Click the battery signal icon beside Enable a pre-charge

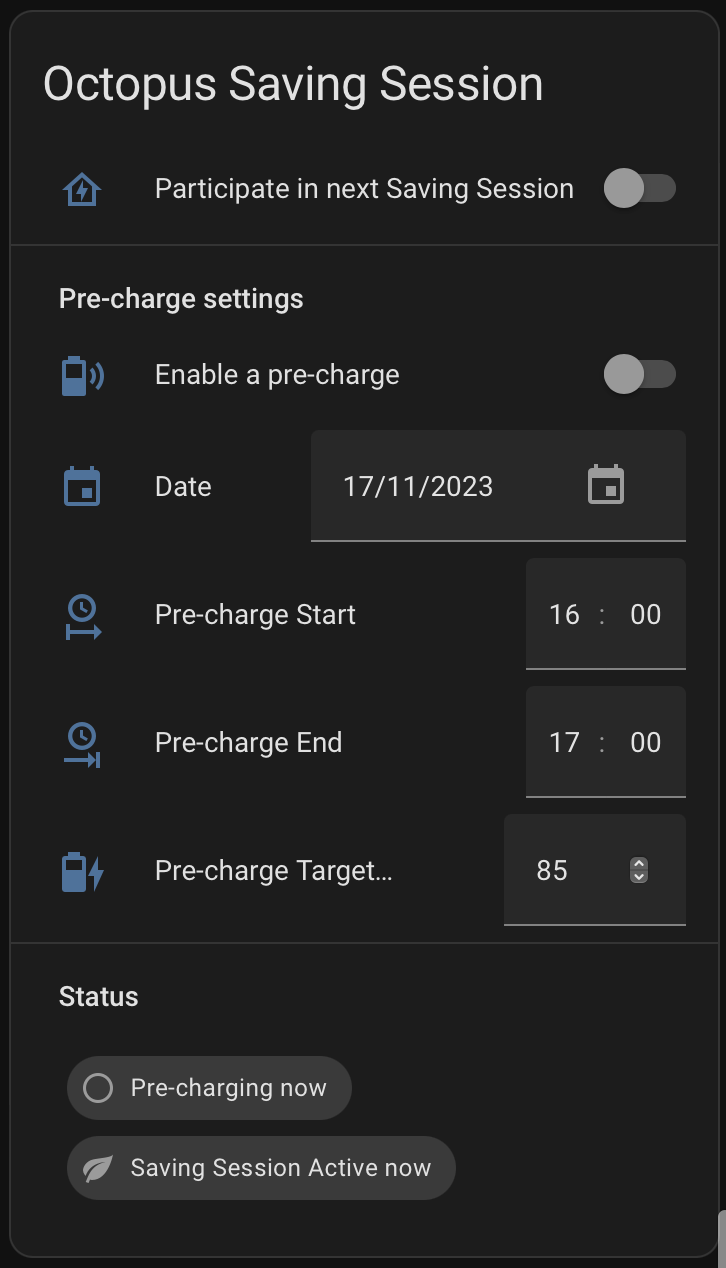82,375
